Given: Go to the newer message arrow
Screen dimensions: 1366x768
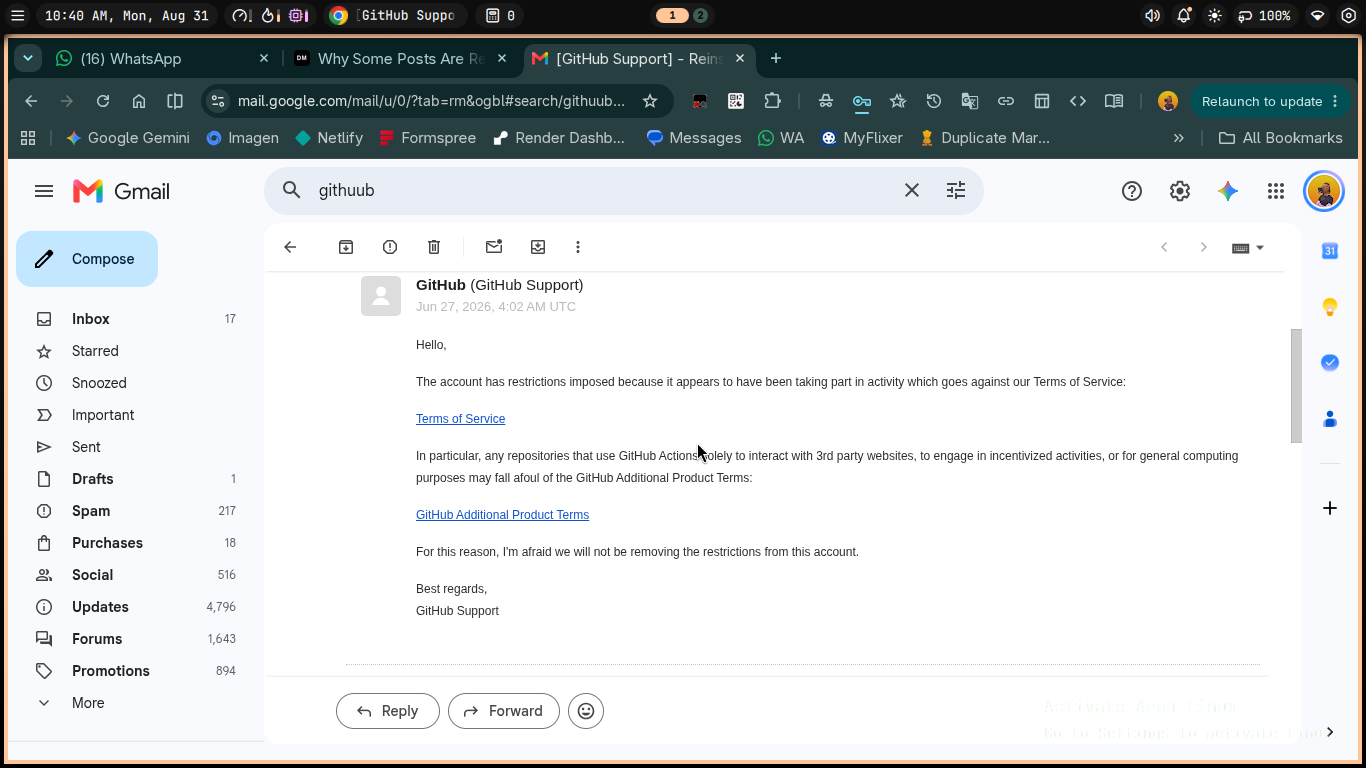Looking at the screenshot, I should (x=1164, y=247).
